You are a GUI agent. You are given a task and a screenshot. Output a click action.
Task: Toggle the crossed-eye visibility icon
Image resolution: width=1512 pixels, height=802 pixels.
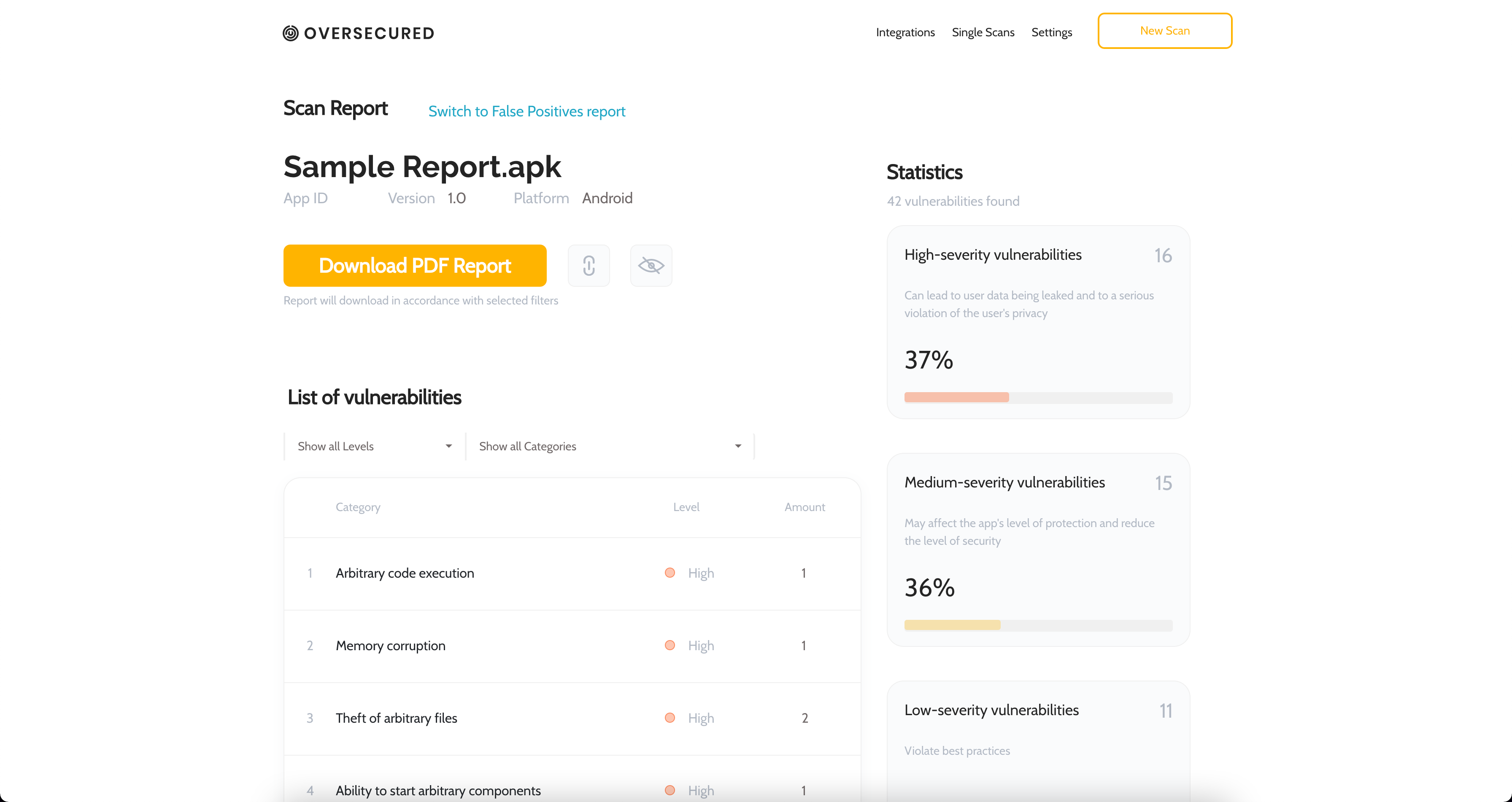[651, 266]
